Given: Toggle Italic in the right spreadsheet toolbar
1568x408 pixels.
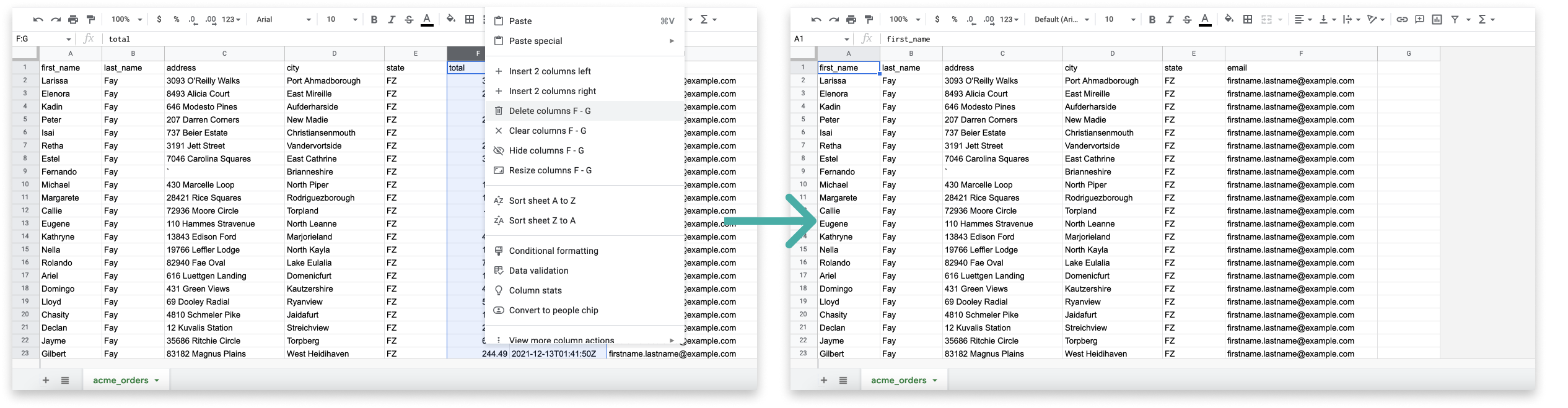Looking at the screenshot, I should 1170,20.
